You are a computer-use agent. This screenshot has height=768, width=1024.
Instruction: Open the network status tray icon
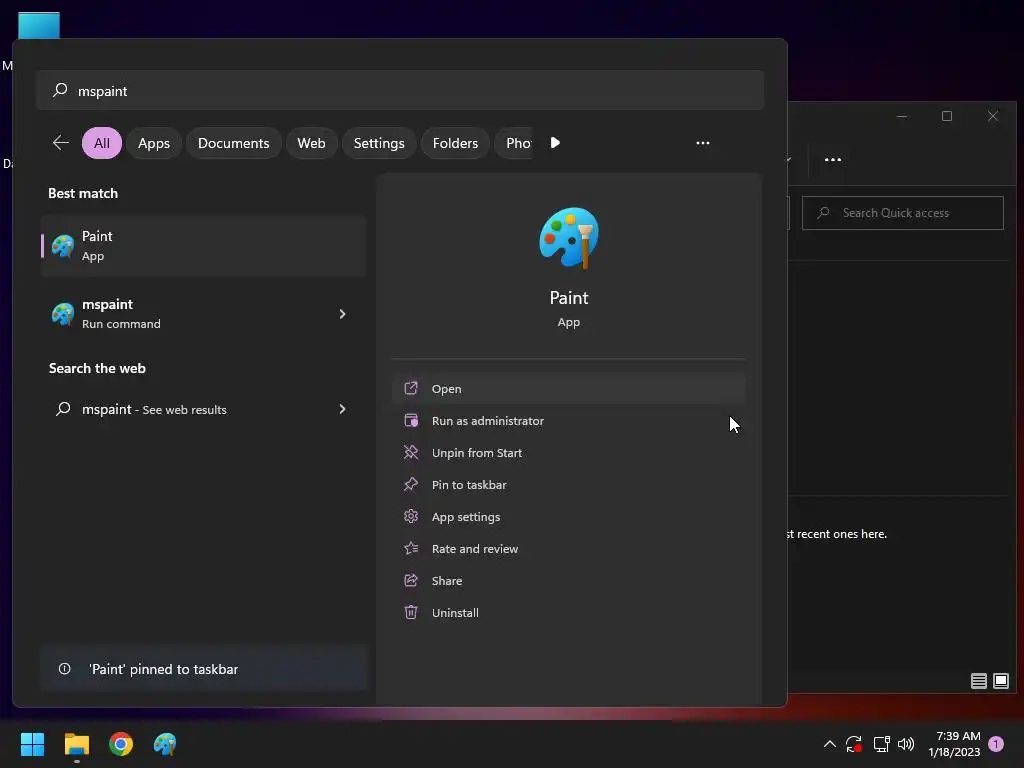[882, 744]
